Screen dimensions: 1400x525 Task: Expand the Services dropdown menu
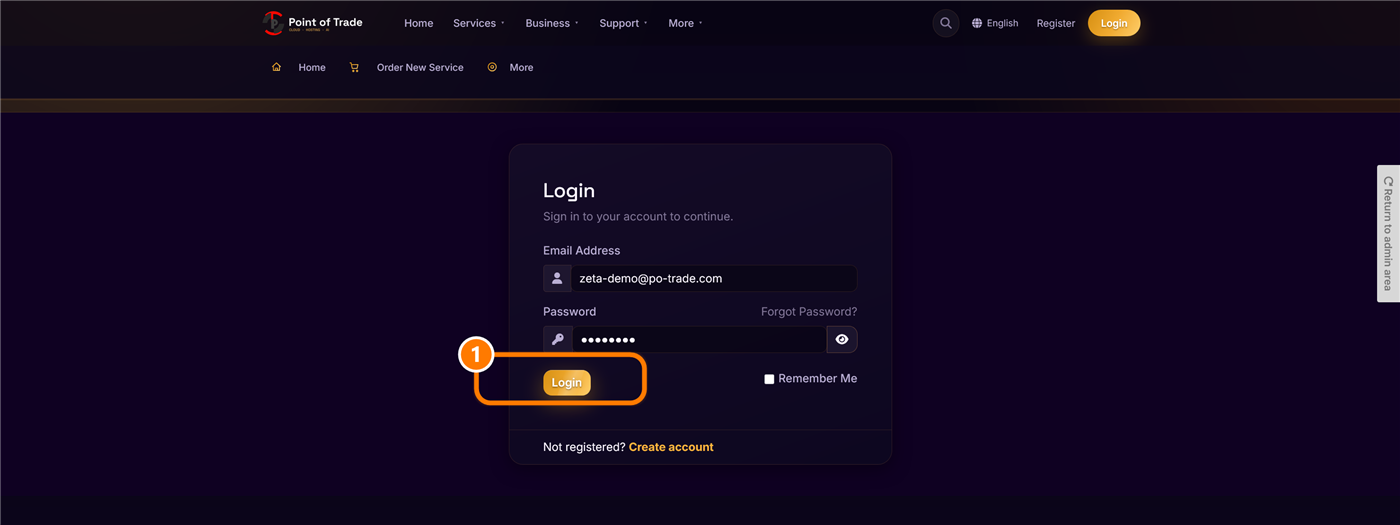[x=479, y=23]
